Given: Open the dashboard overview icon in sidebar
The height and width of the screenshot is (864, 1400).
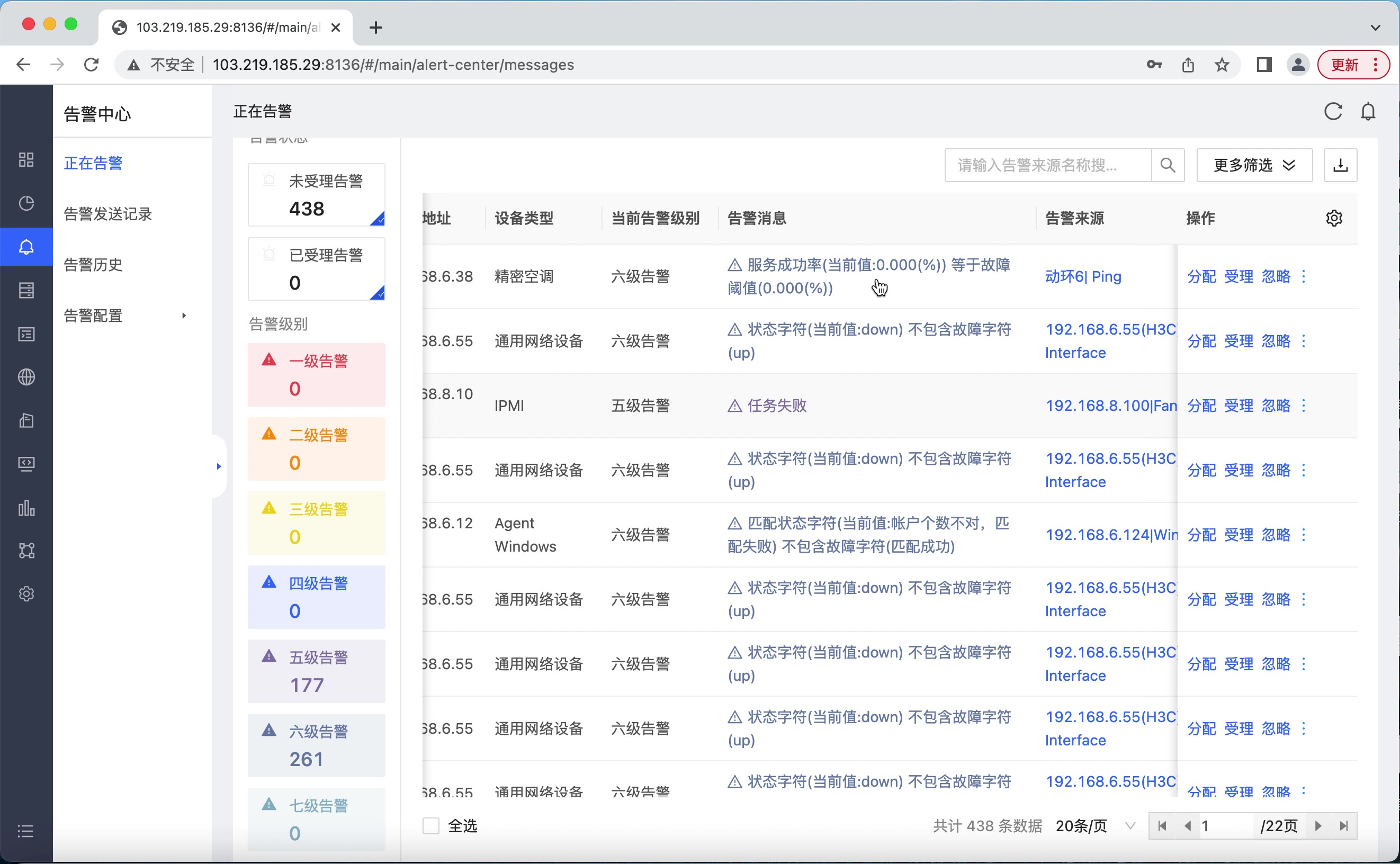Looking at the screenshot, I should click(26, 159).
